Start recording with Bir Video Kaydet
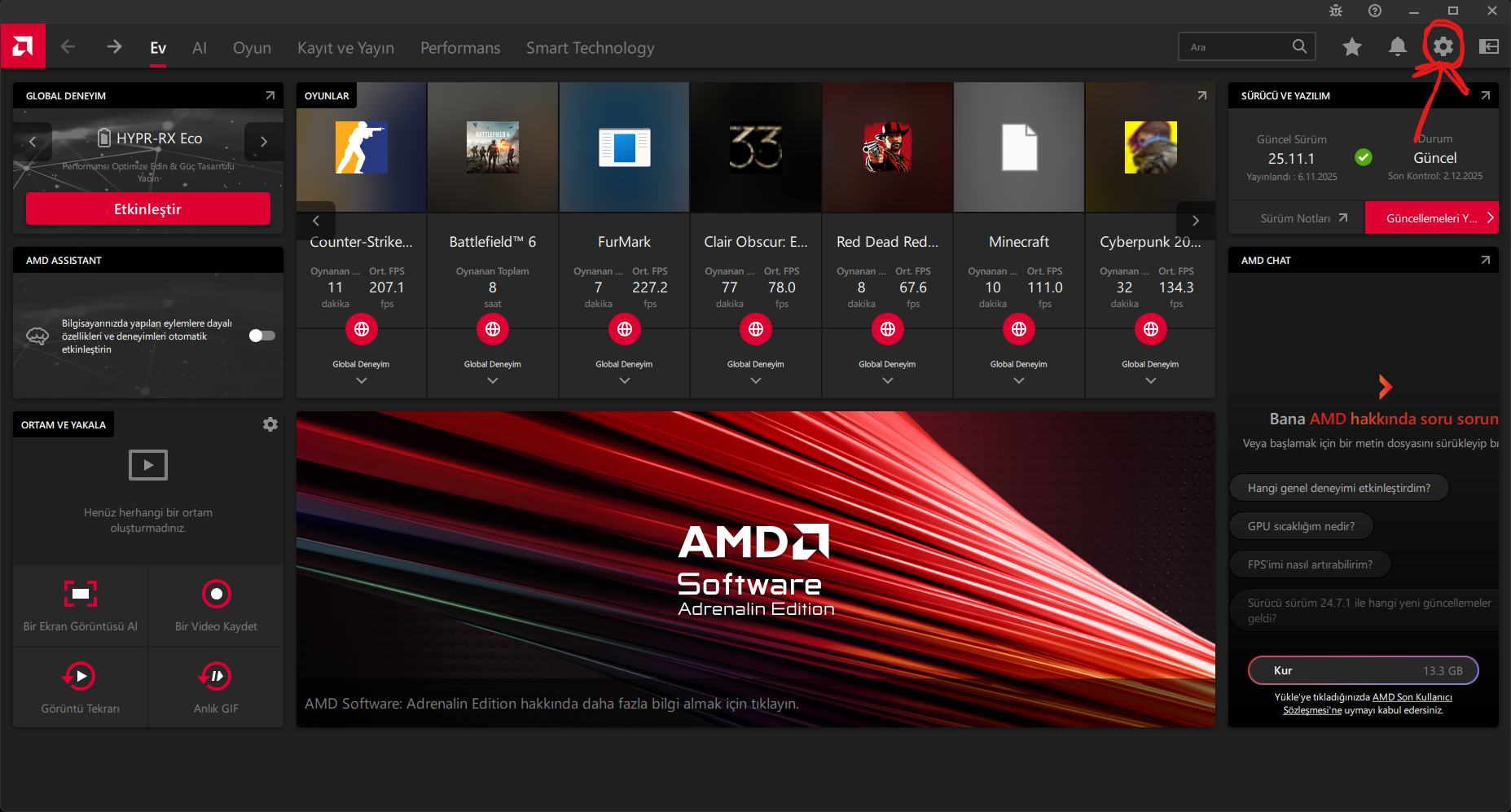This screenshot has width=1511, height=812. [216, 606]
